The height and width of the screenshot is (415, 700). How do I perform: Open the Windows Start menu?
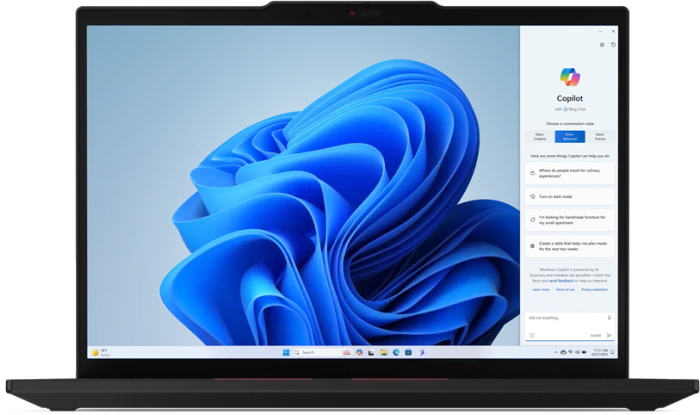point(286,353)
